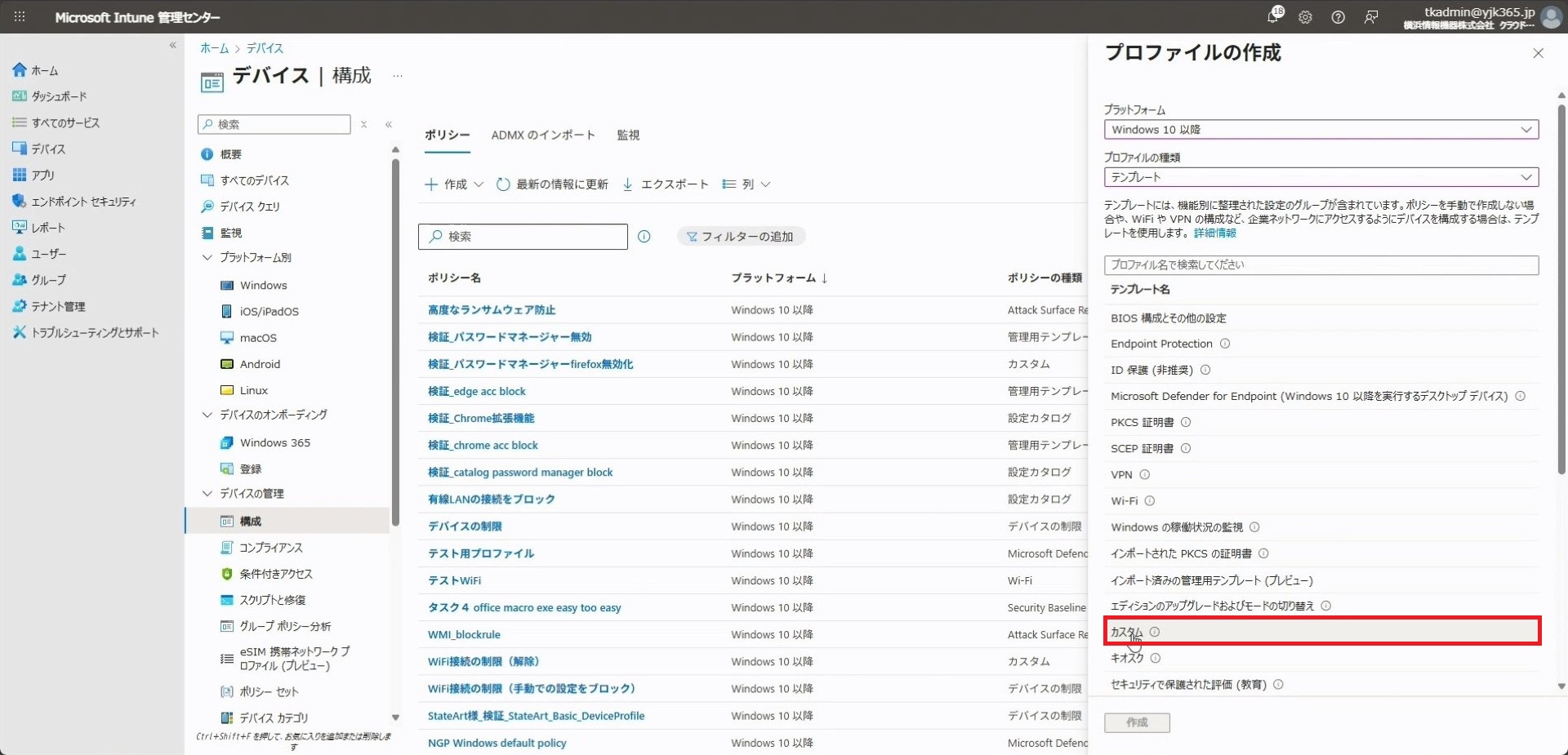
Task: Click the export download icon
Action: pyautogui.click(x=627, y=184)
